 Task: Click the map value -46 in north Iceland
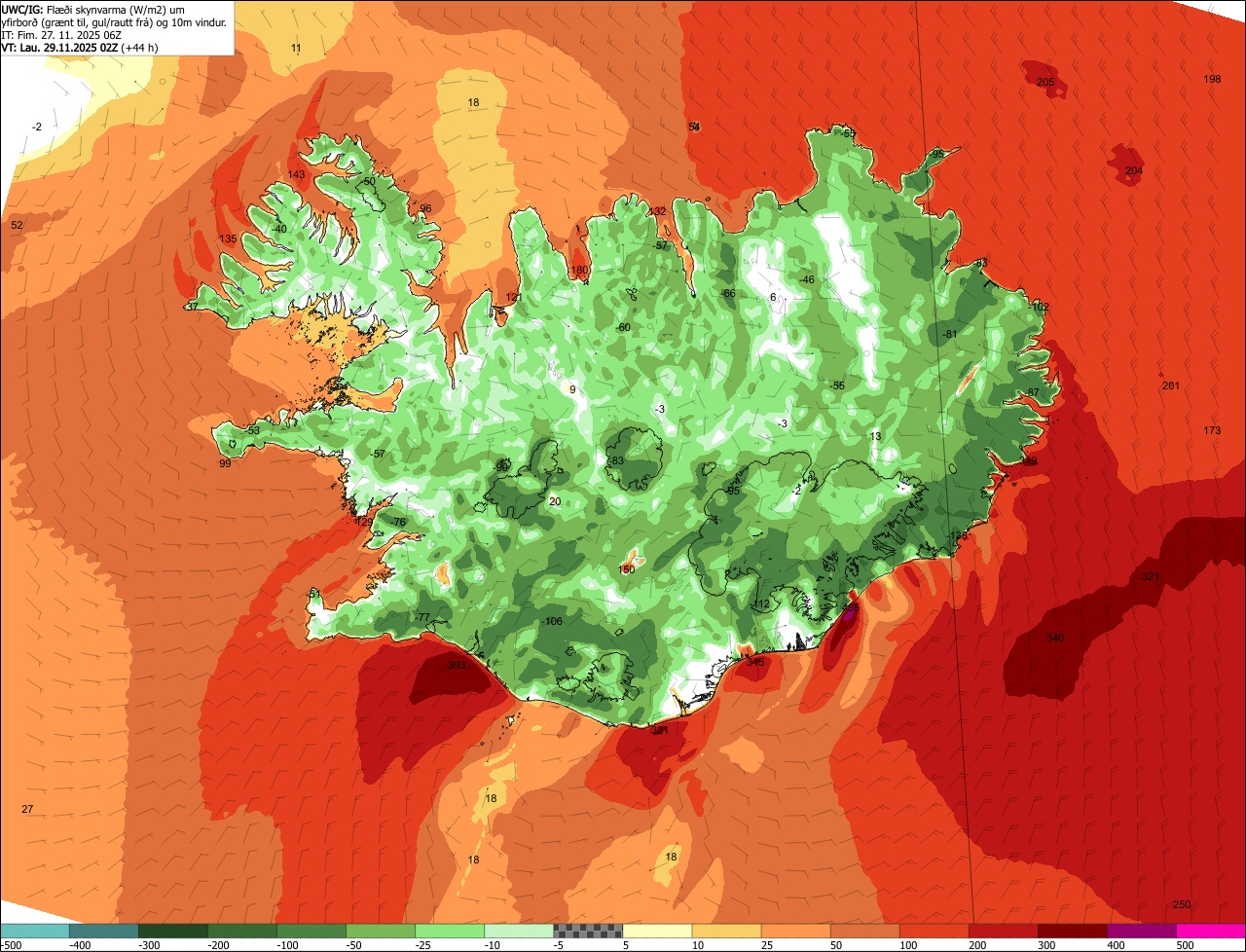click(x=806, y=280)
